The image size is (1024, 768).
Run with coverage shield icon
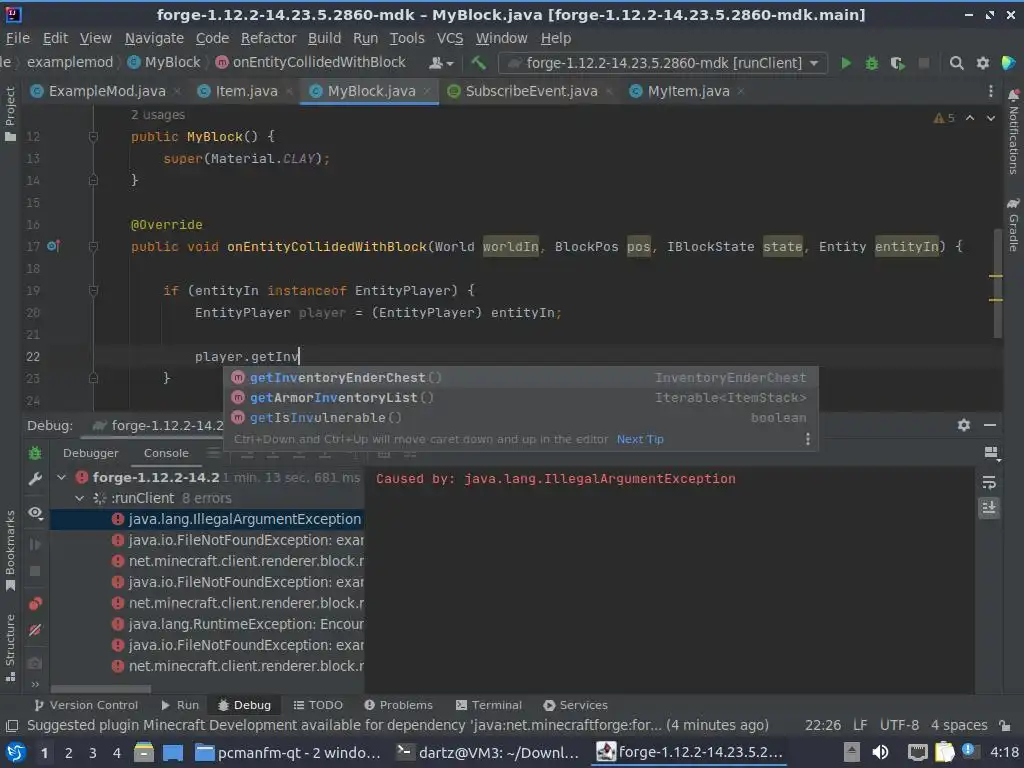click(897, 63)
